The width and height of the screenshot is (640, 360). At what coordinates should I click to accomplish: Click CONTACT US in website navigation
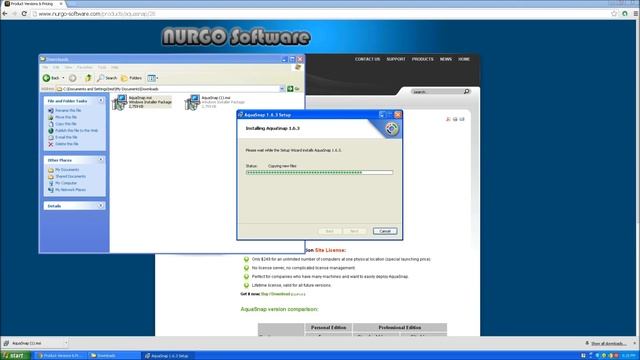coord(367,59)
